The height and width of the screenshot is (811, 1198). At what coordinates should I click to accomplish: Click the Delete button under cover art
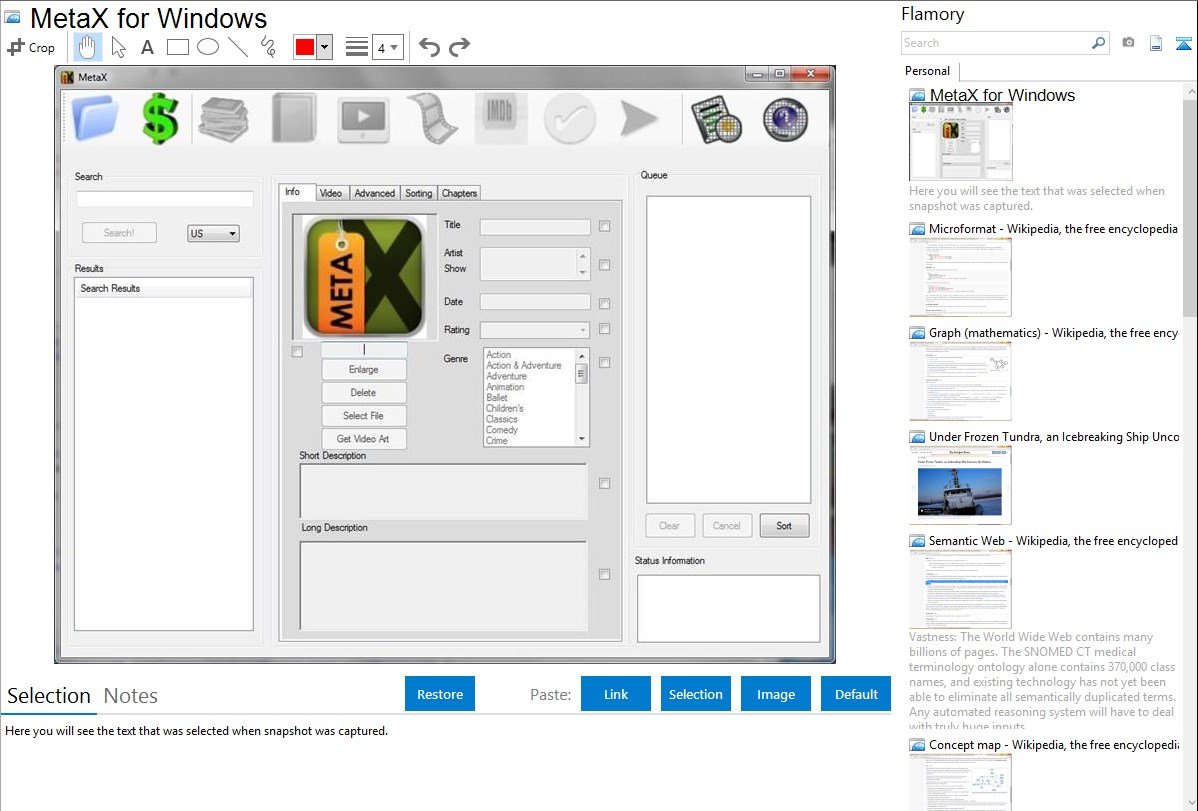[x=364, y=393]
